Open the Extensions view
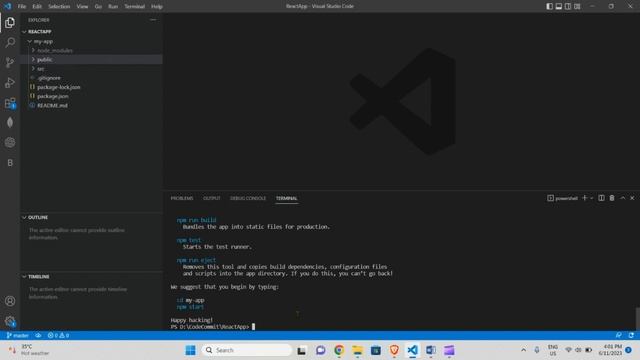The height and width of the screenshot is (360, 640). [x=10, y=102]
